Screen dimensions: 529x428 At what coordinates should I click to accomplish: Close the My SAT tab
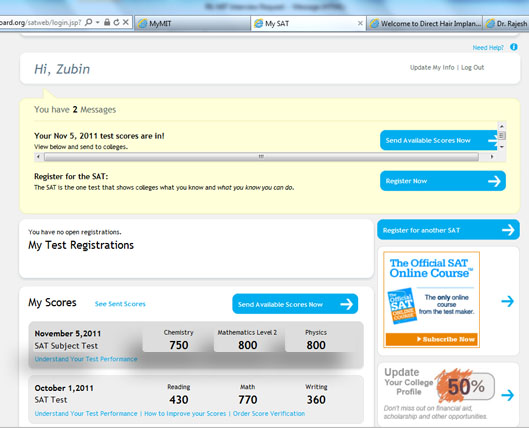tap(360, 23)
